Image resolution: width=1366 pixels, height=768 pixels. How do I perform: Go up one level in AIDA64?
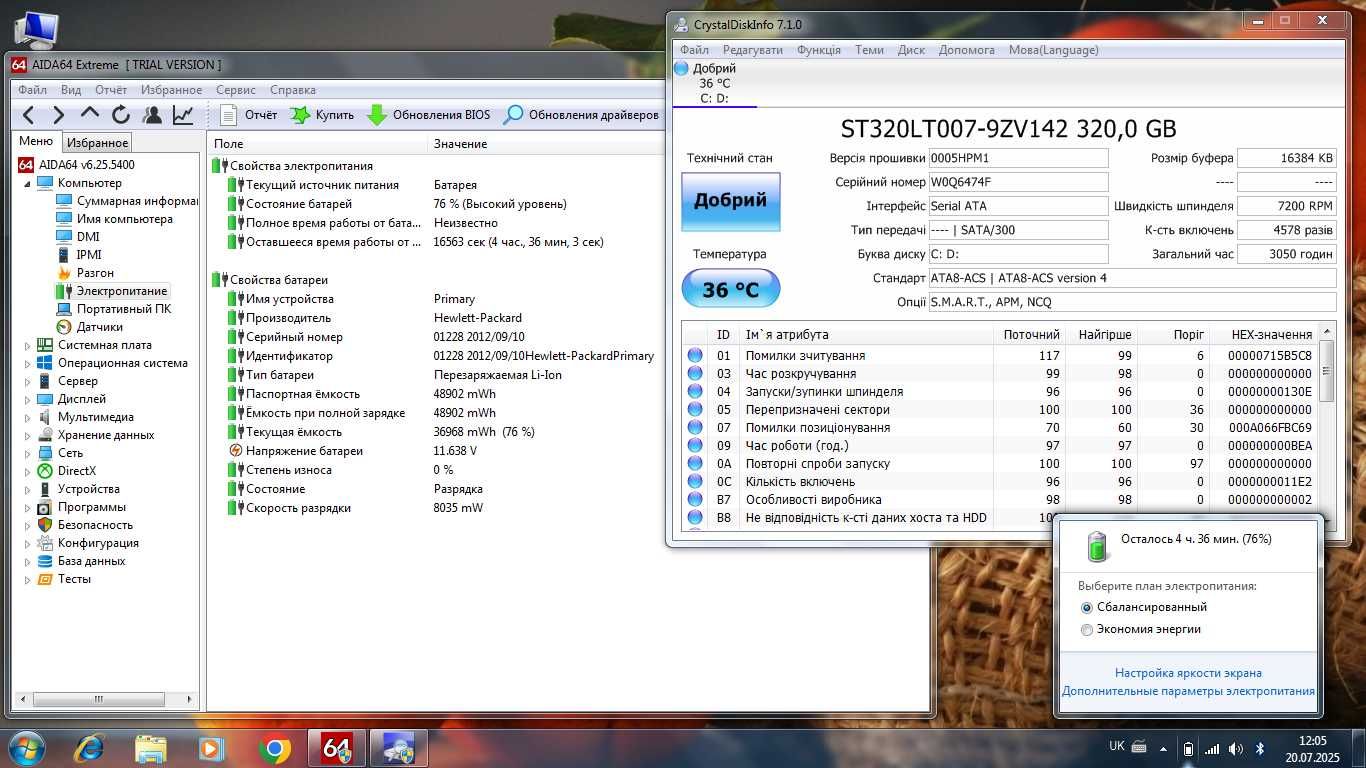coord(90,115)
